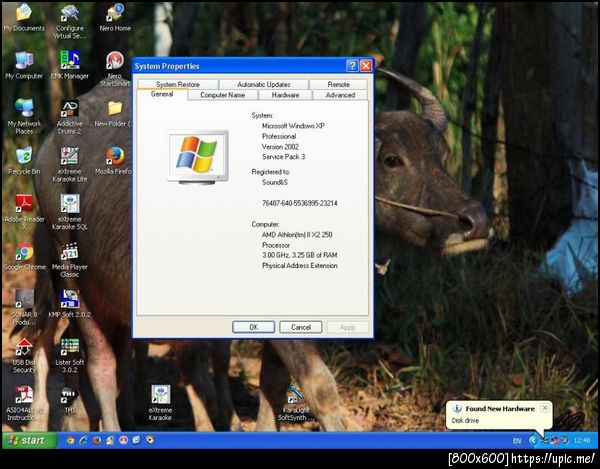Open the Remote tab

(339, 84)
